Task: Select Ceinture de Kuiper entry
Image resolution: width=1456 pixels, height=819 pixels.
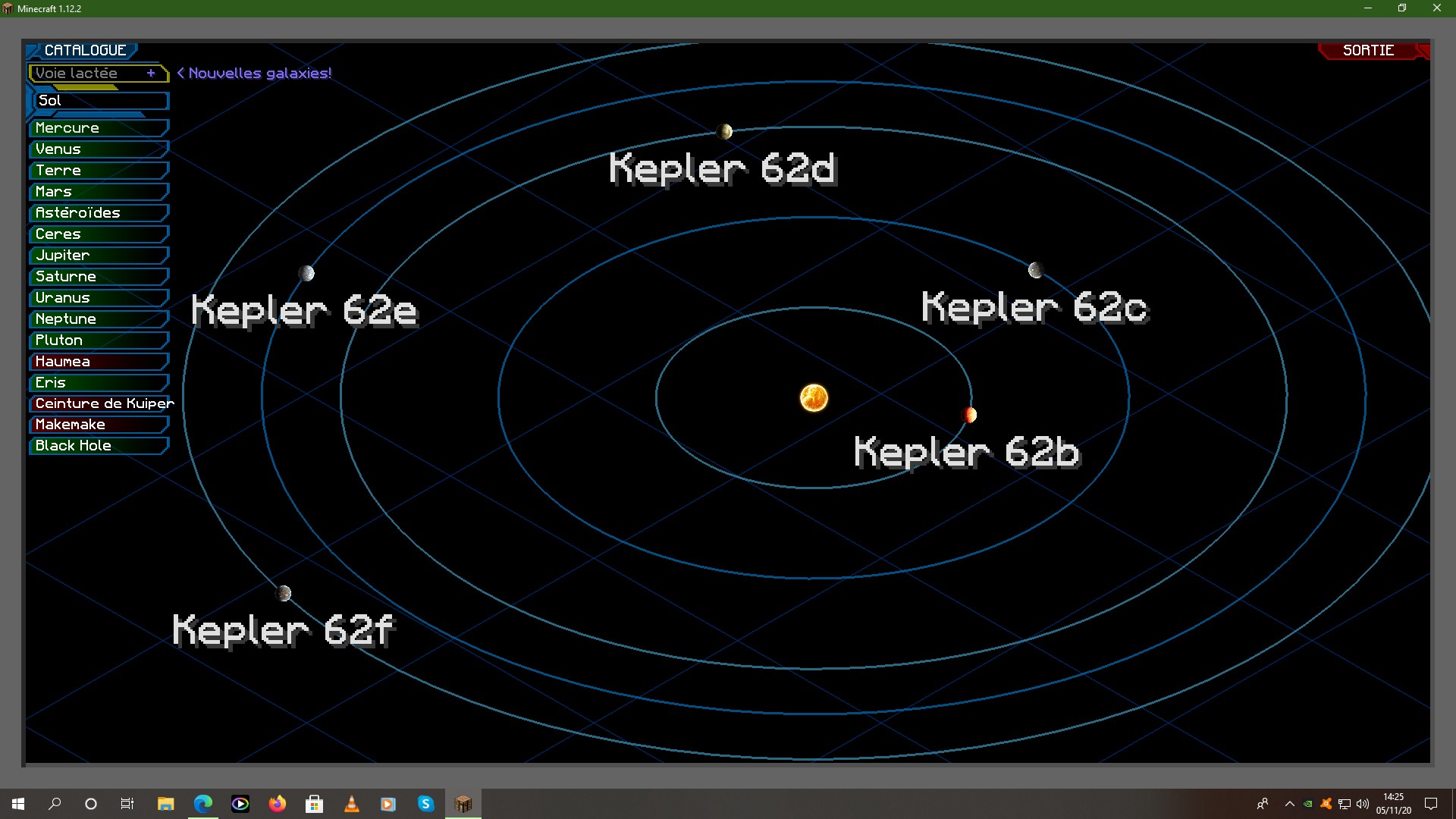Action: coord(102,403)
